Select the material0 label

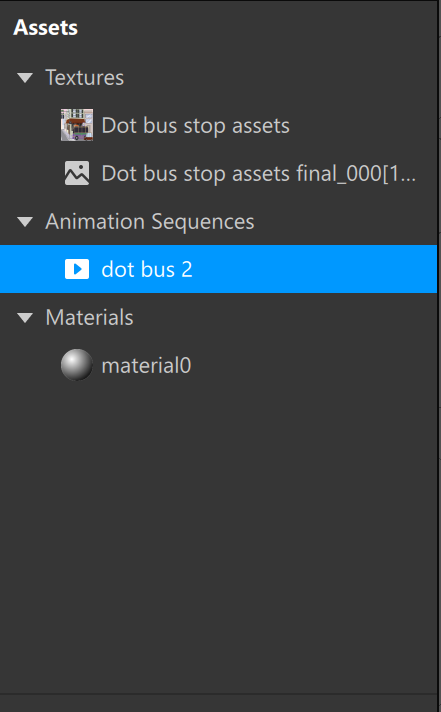pos(146,366)
